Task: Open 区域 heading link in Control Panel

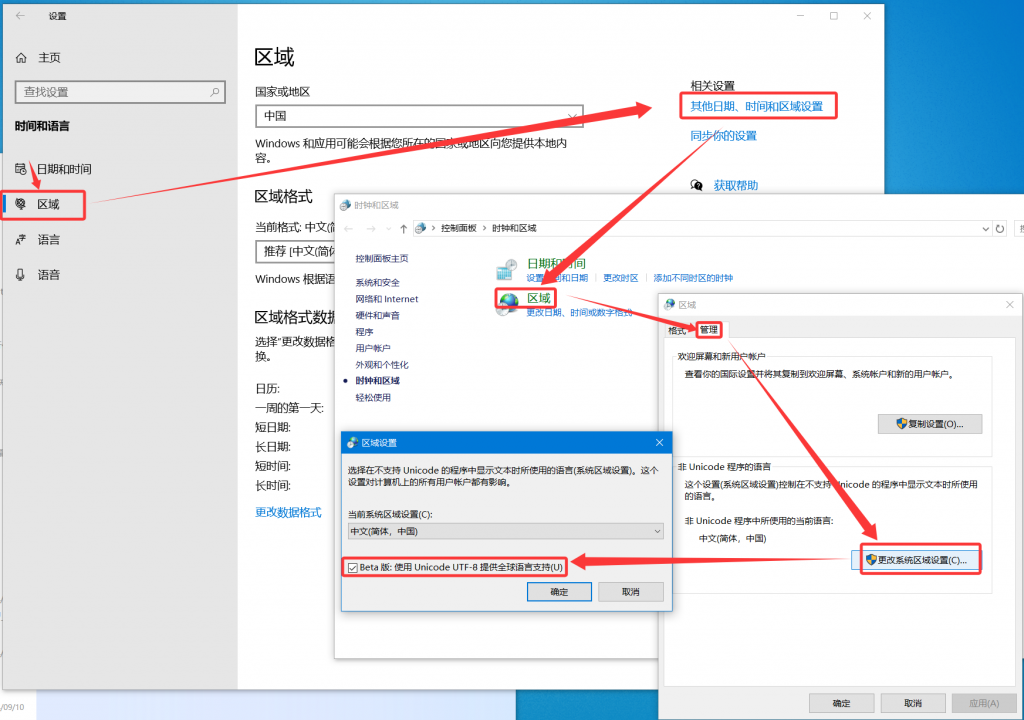Action: pyautogui.click(x=539, y=298)
